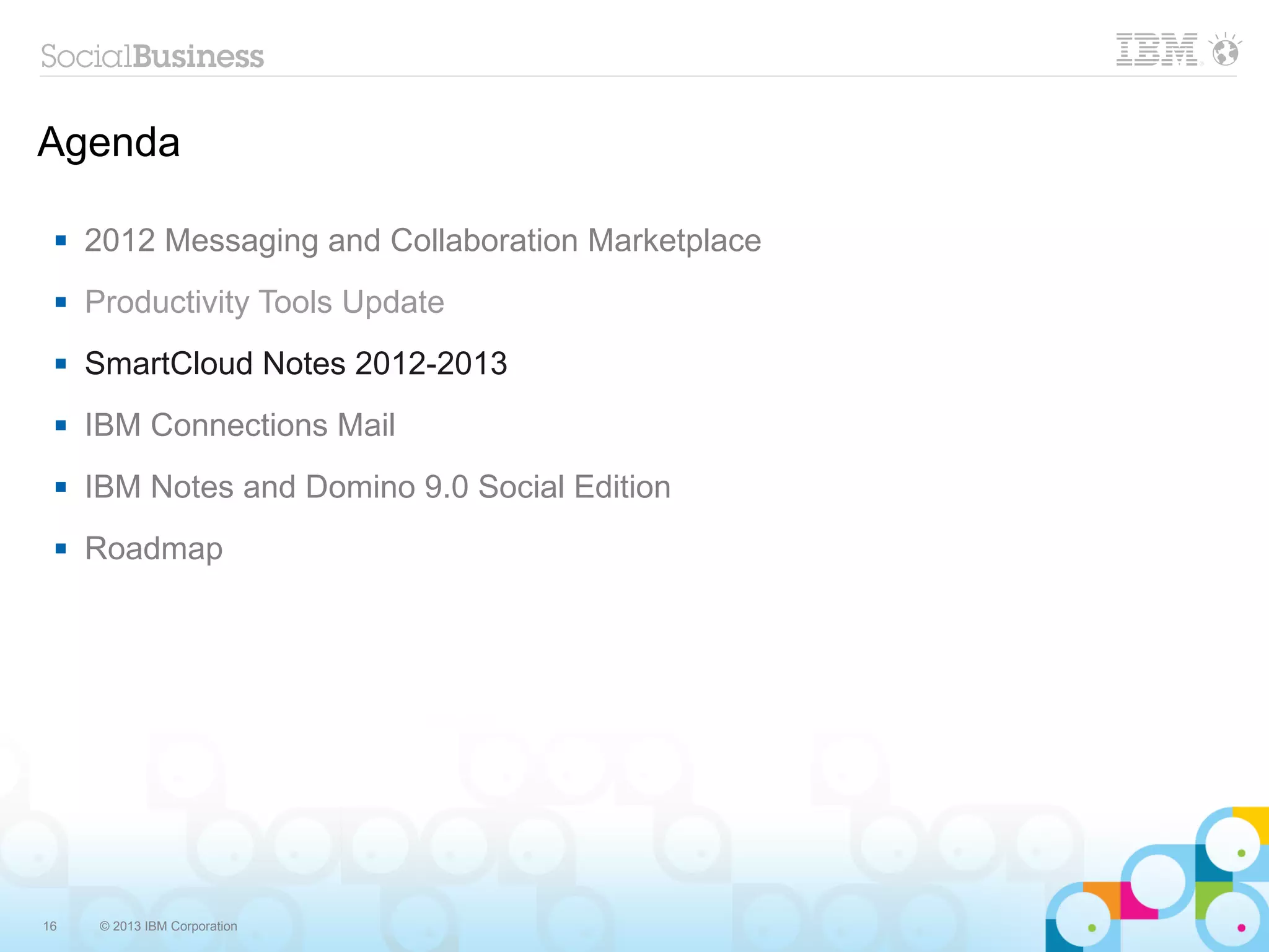Select 'Productivity Tools Update' agenda item

(x=265, y=302)
